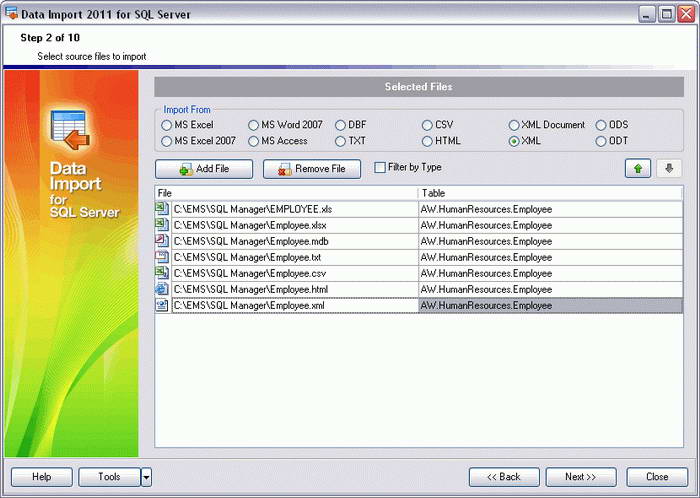
Task: Click the Close button at bottom
Action: click(x=657, y=477)
